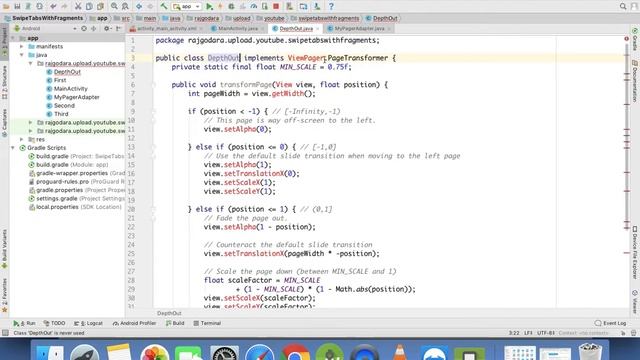Click the DepthOut breadcrumb item
This screenshot has width=640, height=360.
pyautogui.click(x=382, y=18)
